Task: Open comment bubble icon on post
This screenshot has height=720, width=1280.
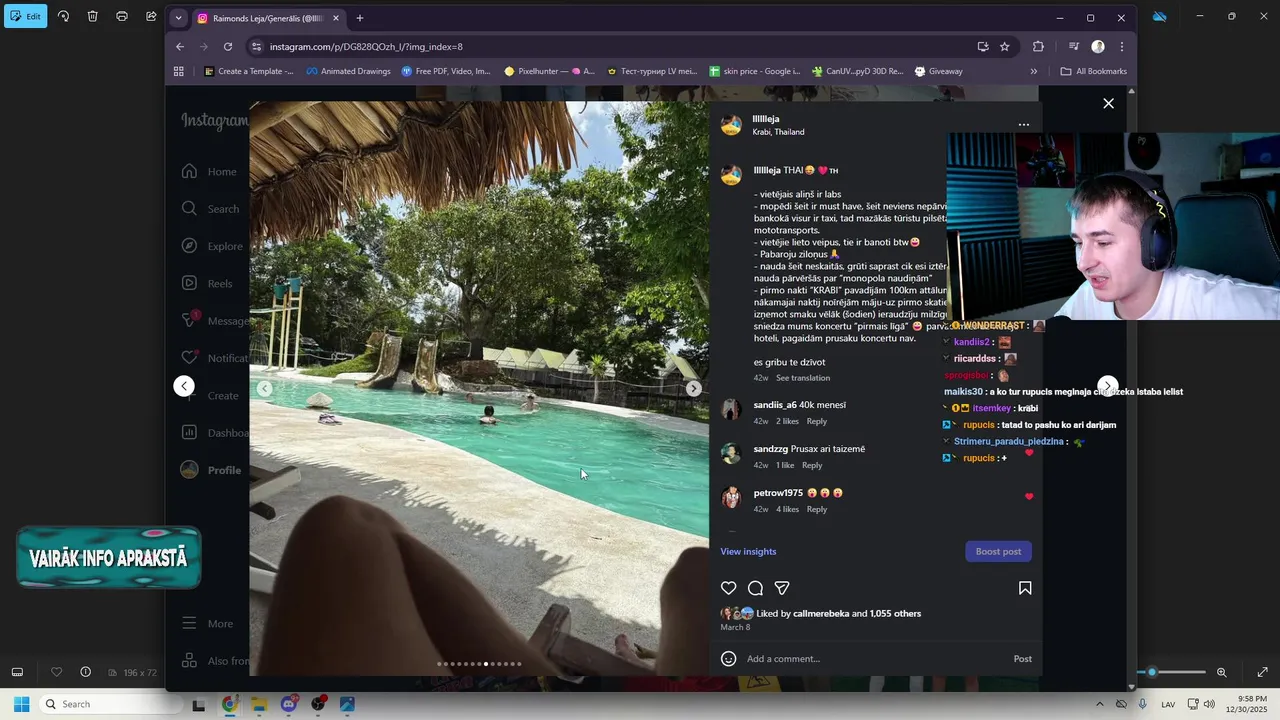Action: pos(756,588)
